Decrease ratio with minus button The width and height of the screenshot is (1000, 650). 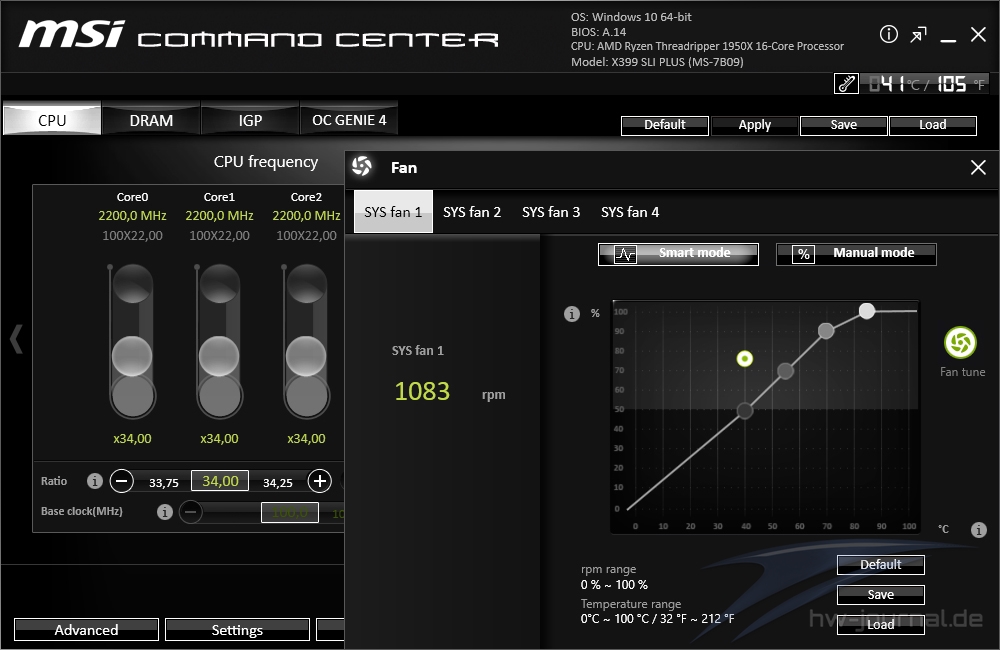pos(122,481)
